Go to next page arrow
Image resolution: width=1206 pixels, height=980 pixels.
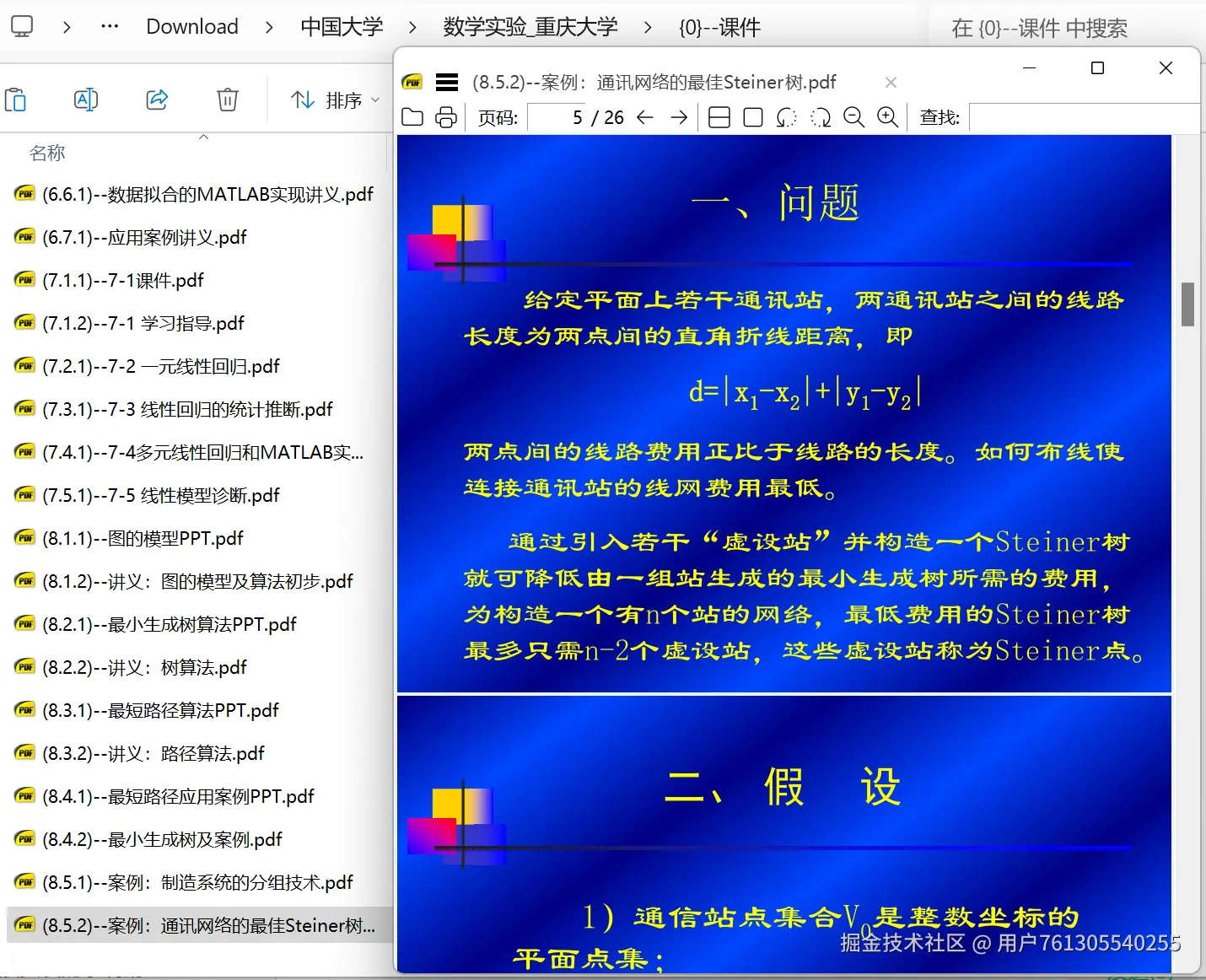tap(679, 117)
